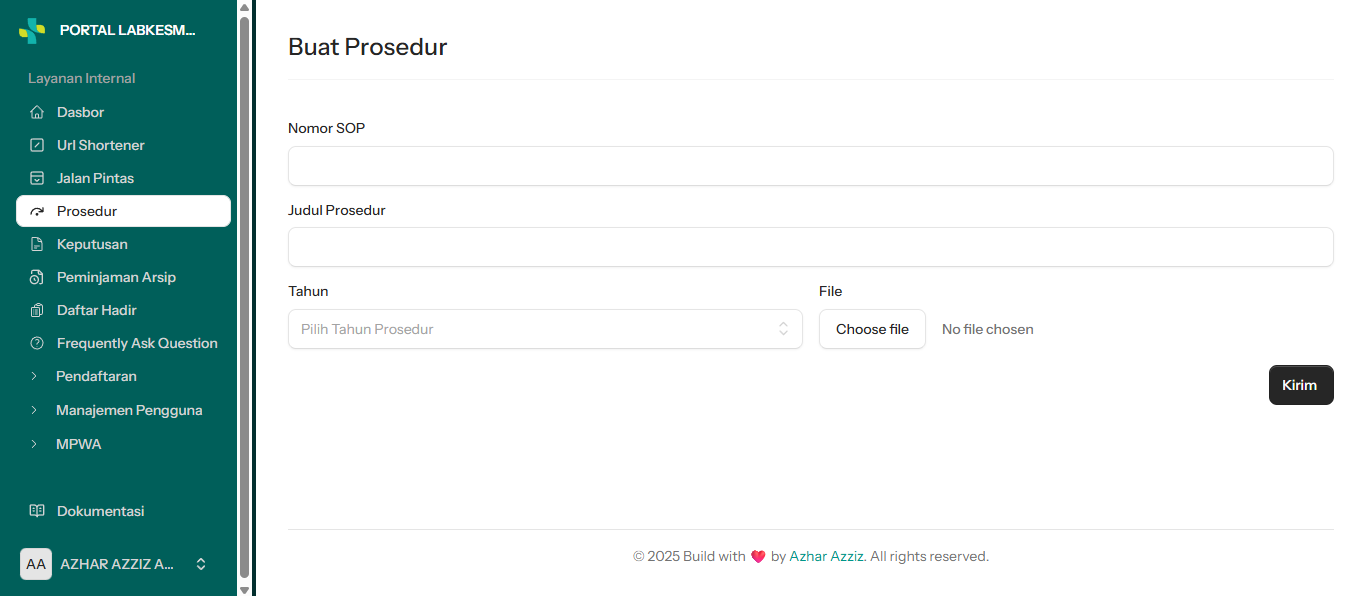Expand the MPWA submenu chevron
1365x596 pixels.
(x=34, y=444)
